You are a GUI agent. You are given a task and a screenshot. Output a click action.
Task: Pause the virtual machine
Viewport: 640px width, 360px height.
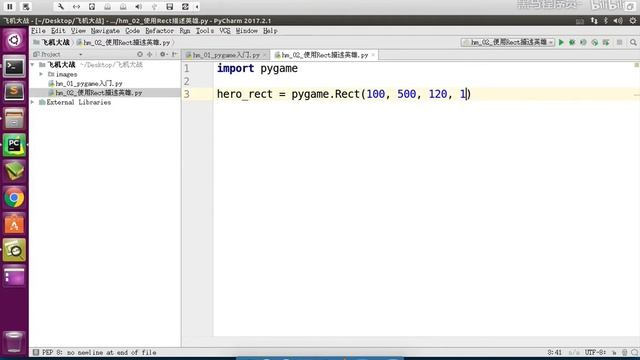[10, 7]
